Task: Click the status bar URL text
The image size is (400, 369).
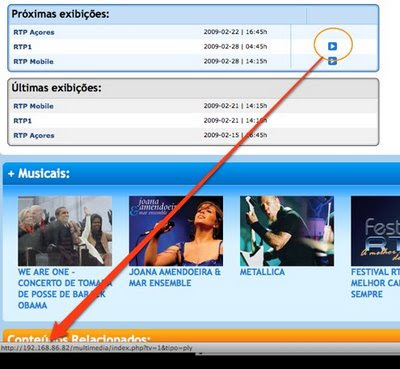Action: [x=96, y=348]
